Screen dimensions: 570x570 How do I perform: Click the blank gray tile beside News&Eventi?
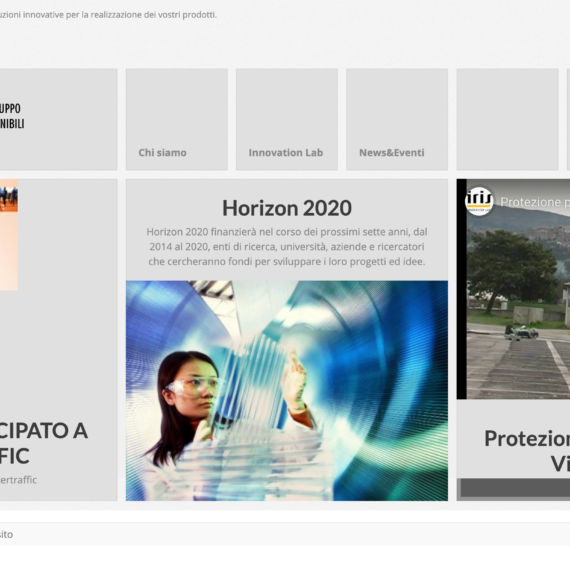click(x=507, y=120)
